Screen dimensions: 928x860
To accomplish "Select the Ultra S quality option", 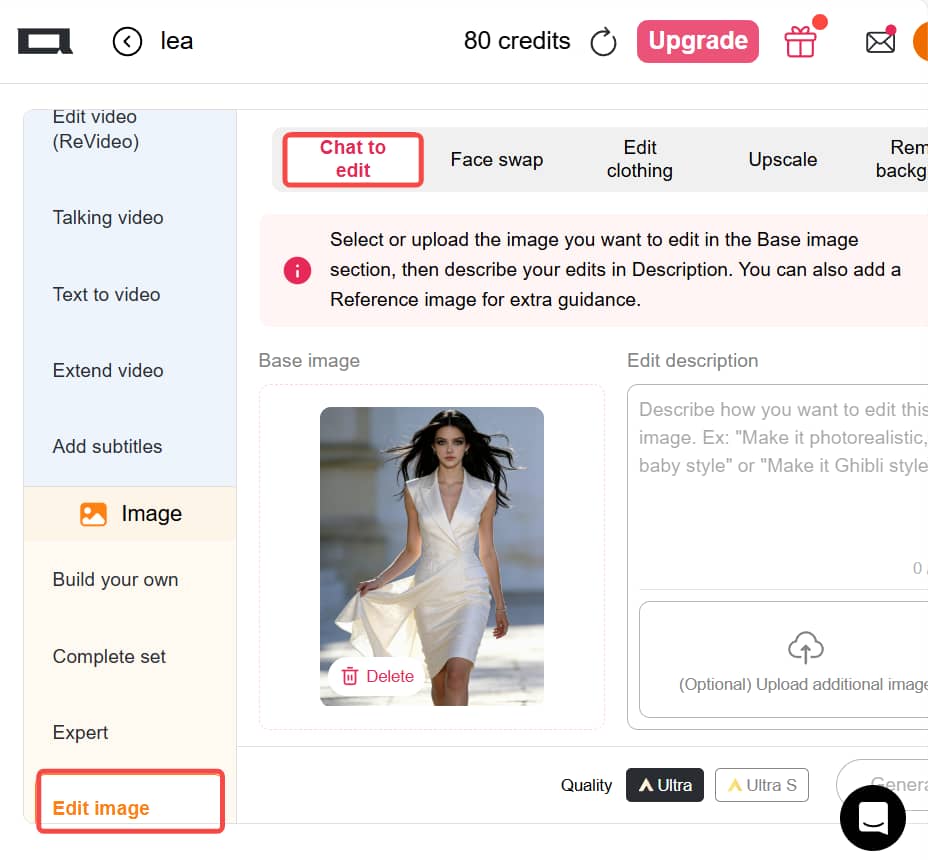I will point(761,785).
